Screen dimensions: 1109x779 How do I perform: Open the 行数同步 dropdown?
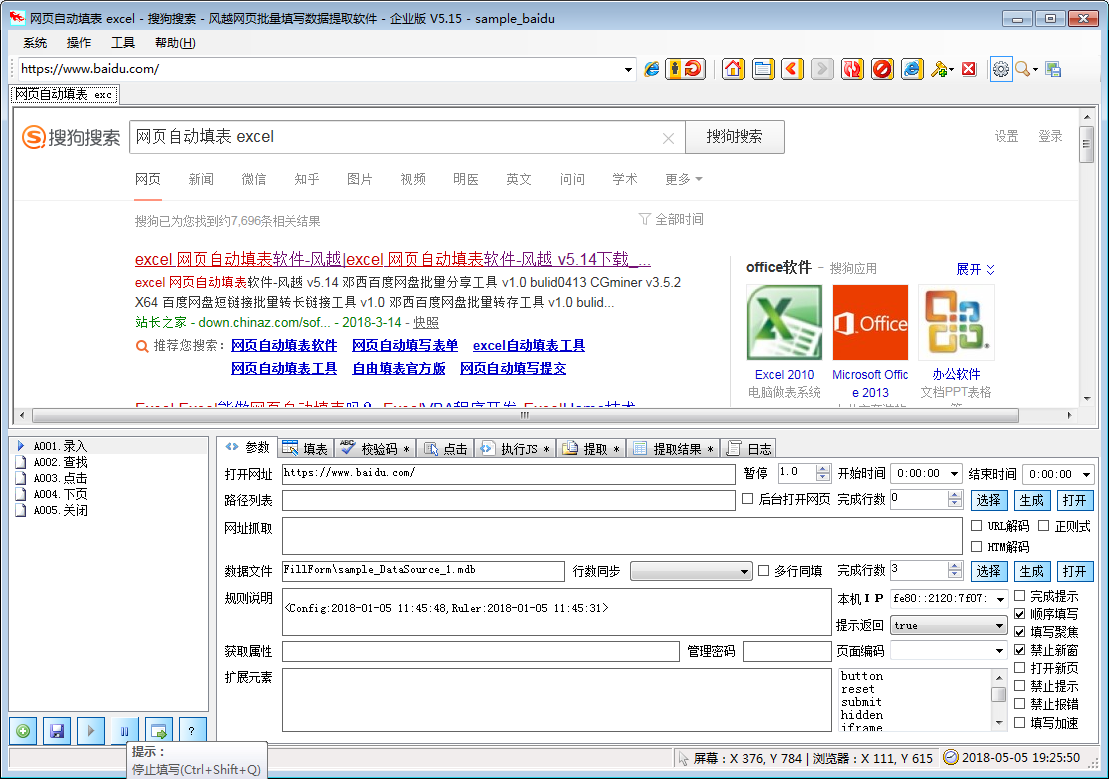[x=745, y=572]
